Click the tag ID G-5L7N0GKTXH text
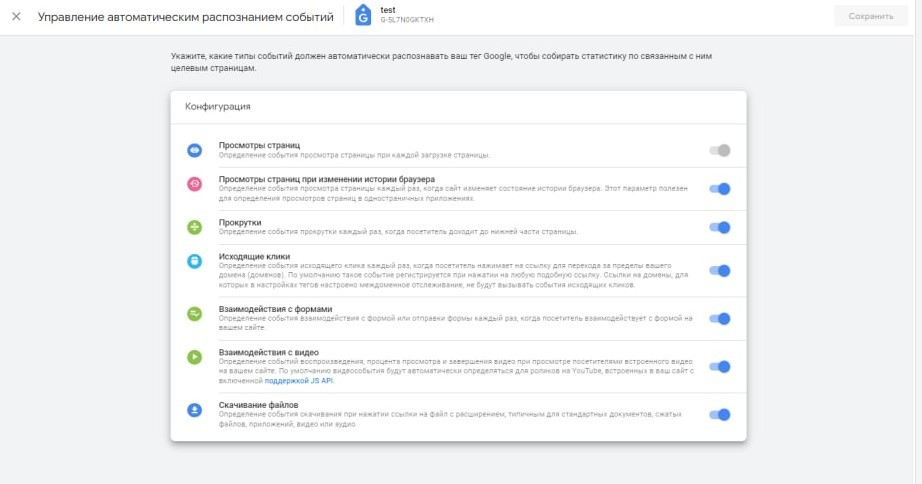 point(407,20)
